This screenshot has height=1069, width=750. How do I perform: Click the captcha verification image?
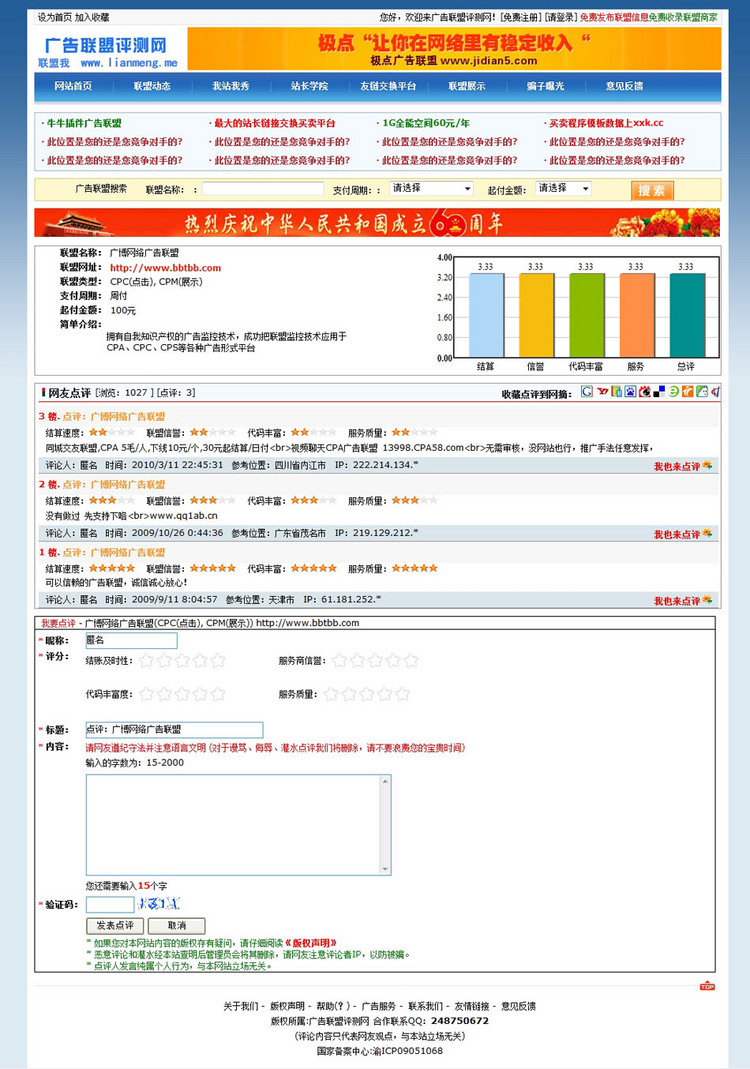coord(158,904)
